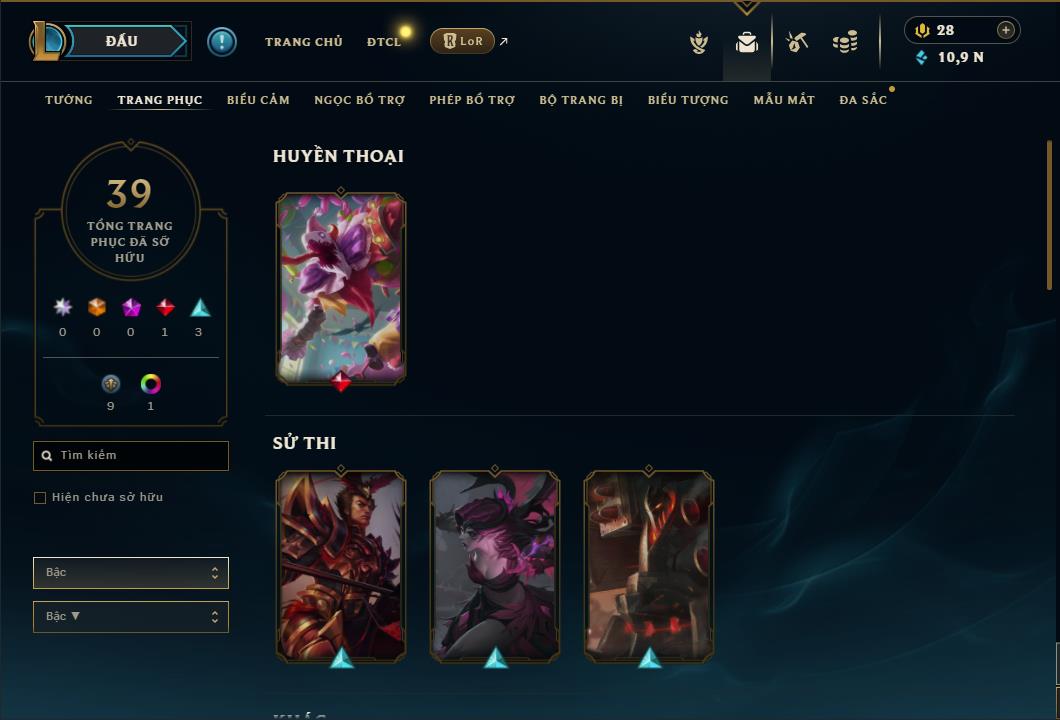The image size is (1060, 720).
Task: Toggle the Hiện chưa sở hữu checkbox
Action: [40, 498]
